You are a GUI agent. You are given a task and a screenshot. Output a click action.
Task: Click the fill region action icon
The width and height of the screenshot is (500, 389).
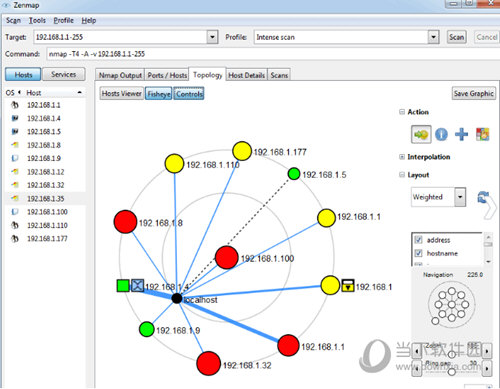[482, 134]
